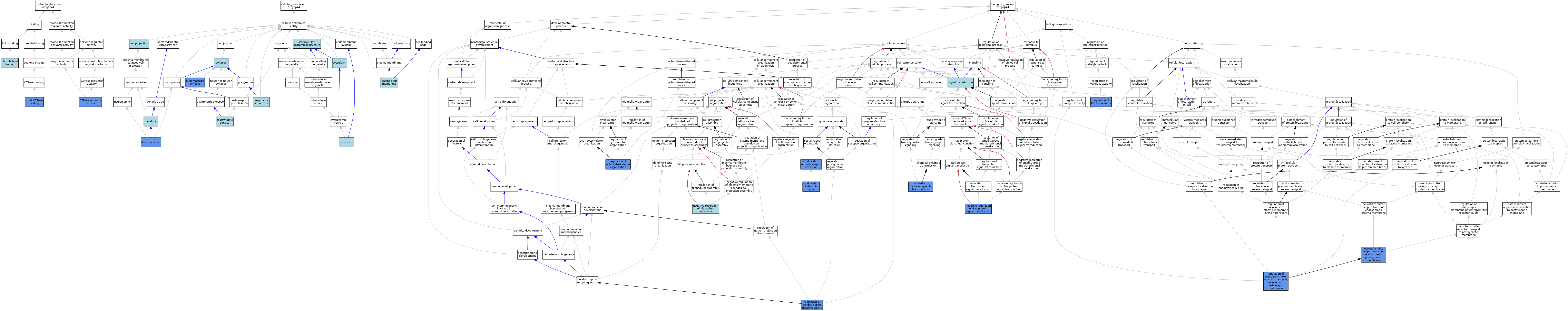
Task: Select the molecular function activator activity node
Action: coord(61,44)
